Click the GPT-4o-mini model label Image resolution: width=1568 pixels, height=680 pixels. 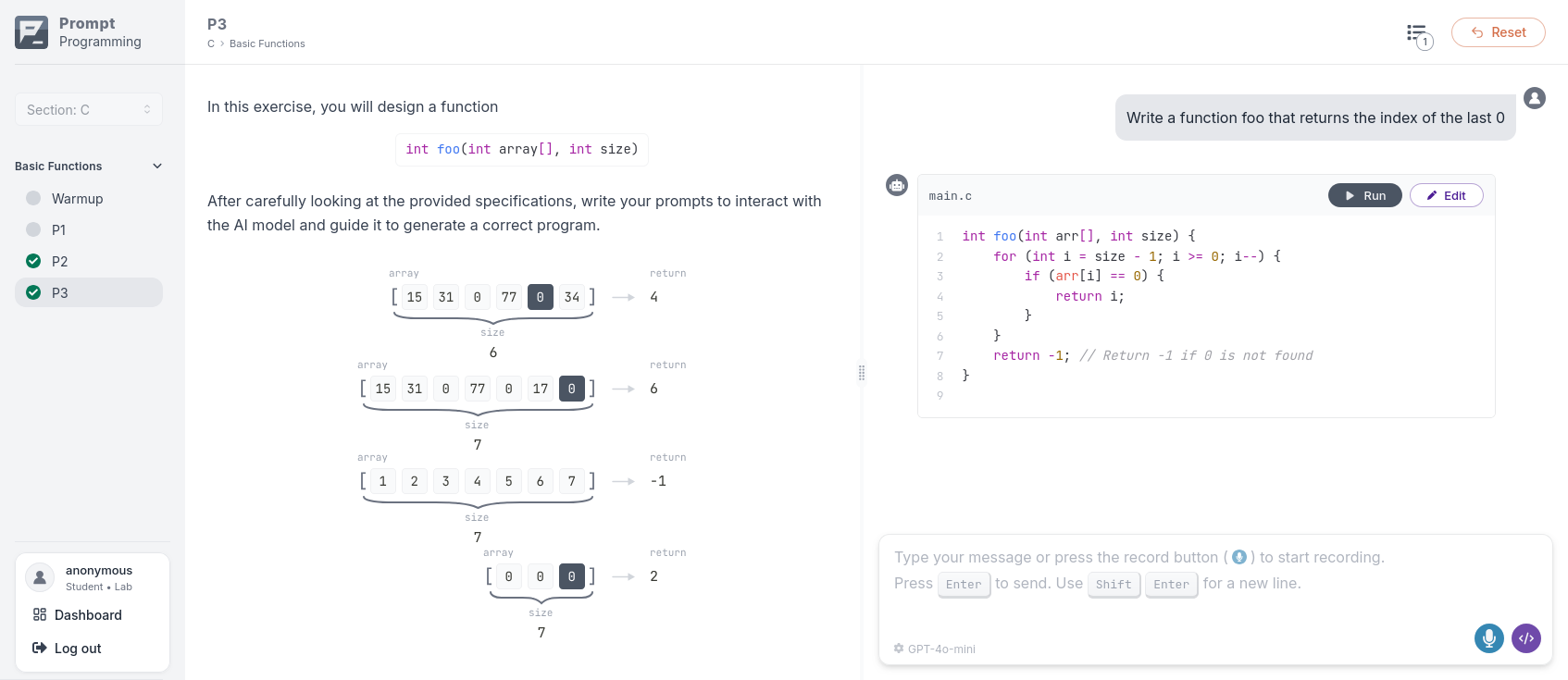(x=941, y=649)
